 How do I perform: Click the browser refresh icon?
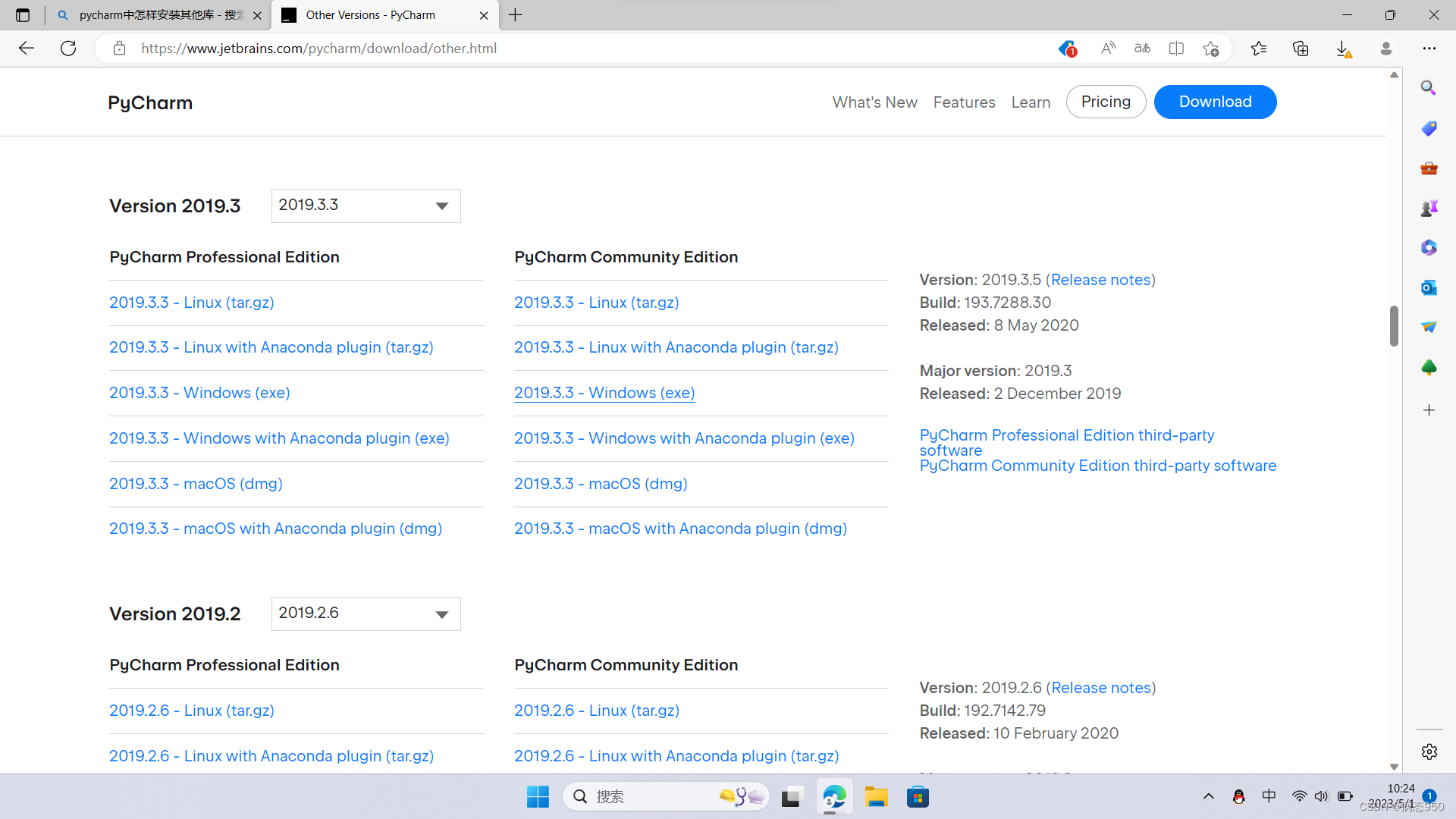(68, 49)
